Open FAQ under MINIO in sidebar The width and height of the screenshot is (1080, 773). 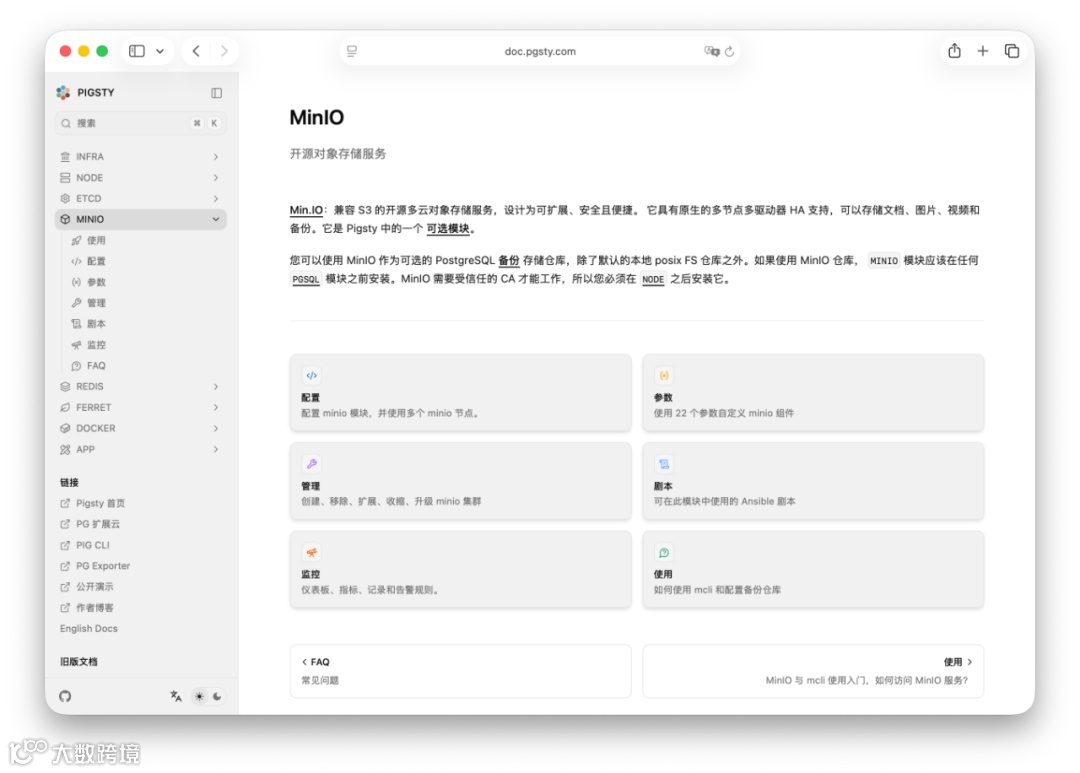(96, 366)
